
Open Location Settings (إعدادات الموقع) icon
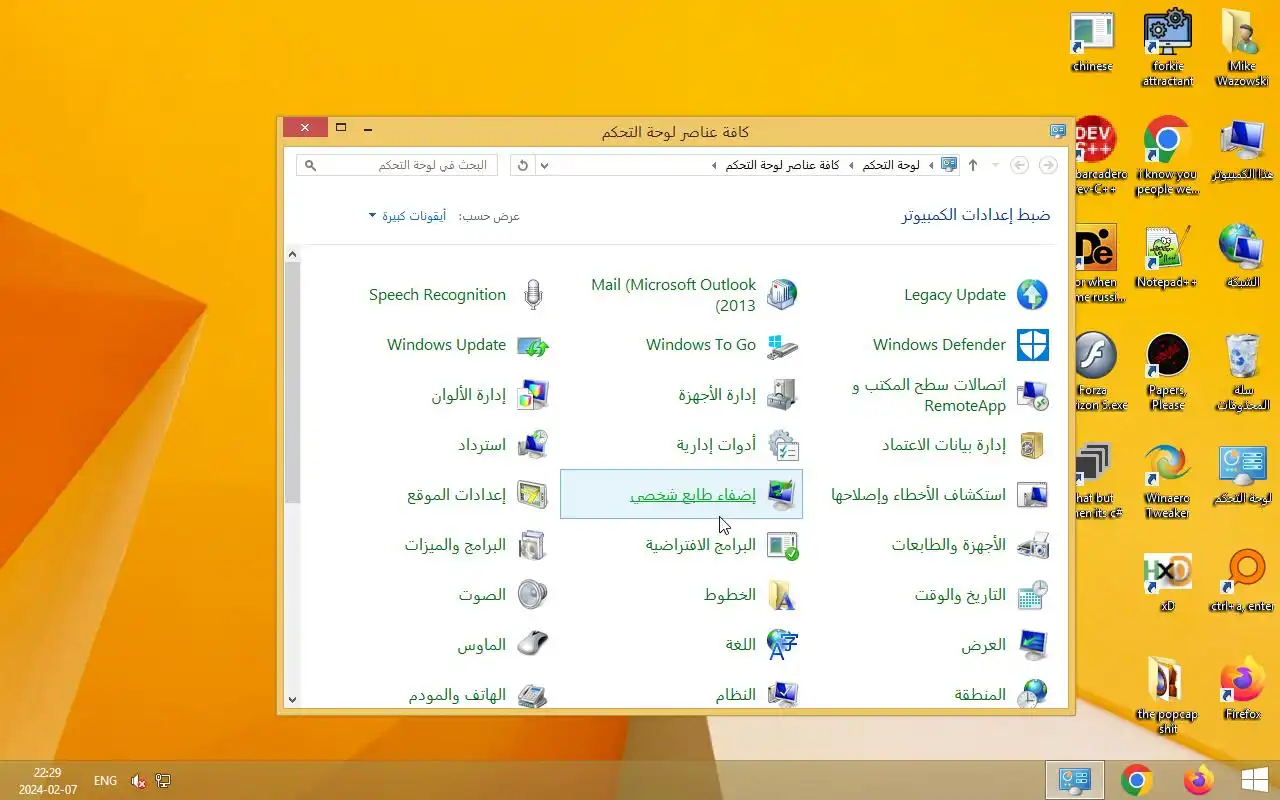tap(533, 495)
